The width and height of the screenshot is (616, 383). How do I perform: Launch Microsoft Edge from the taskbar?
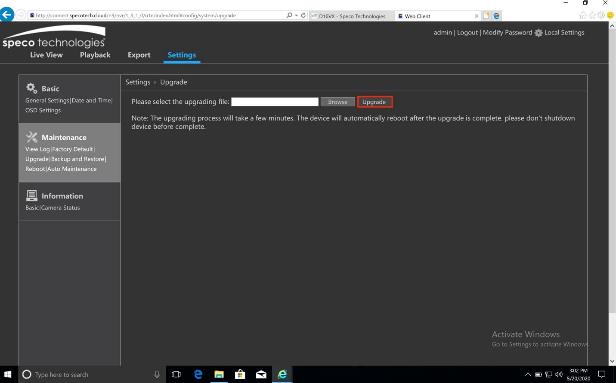point(198,374)
